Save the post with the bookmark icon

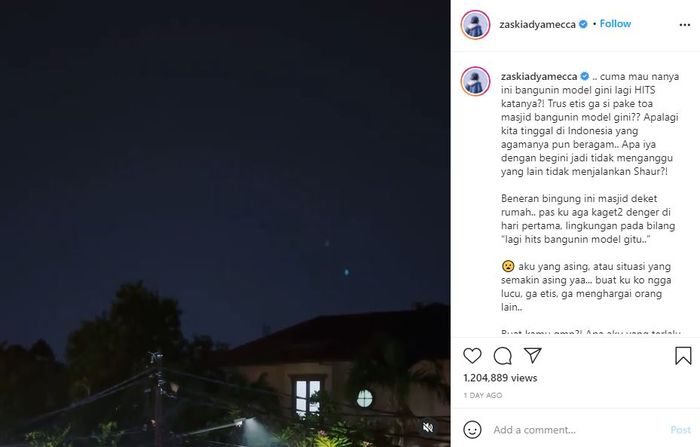pyautogui.click(x=683, y=356)
